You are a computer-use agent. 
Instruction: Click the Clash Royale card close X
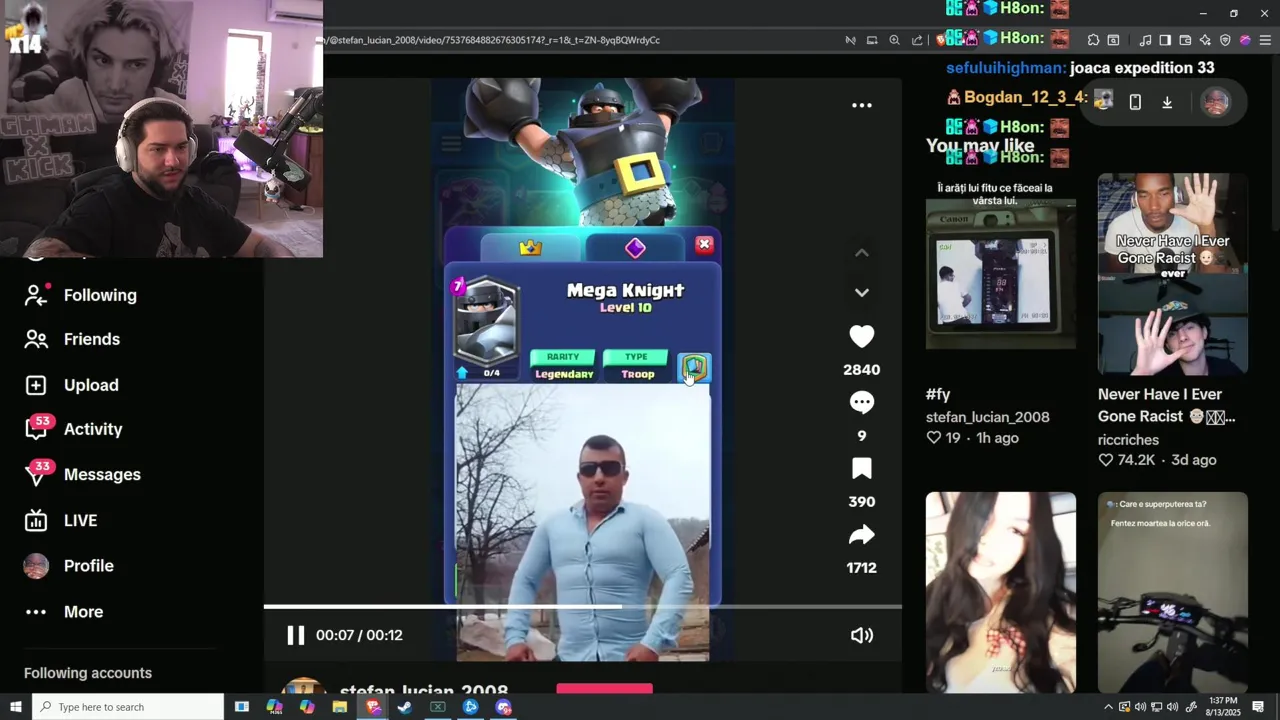point(704,245)
